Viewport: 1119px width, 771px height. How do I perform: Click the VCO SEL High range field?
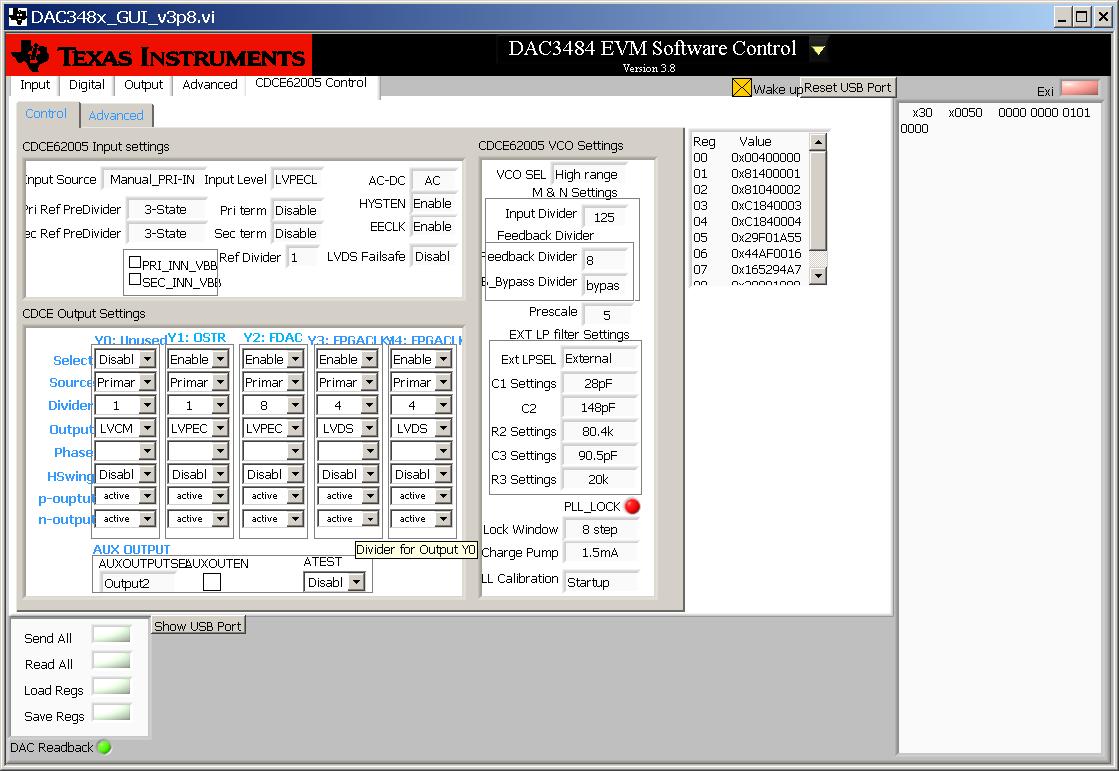587,174
